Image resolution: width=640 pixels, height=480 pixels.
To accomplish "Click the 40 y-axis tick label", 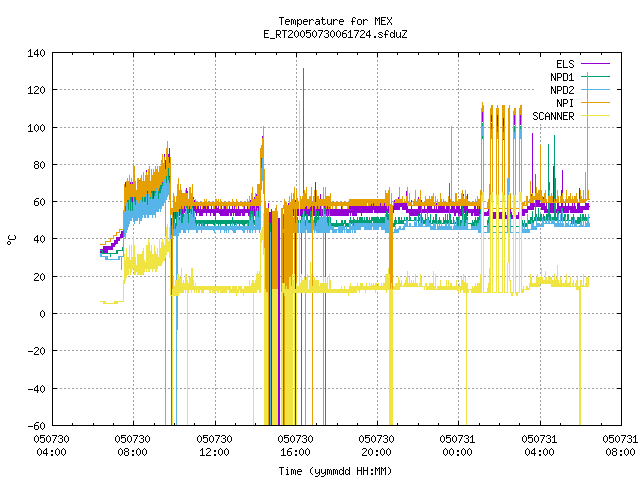I will [39, 239].
